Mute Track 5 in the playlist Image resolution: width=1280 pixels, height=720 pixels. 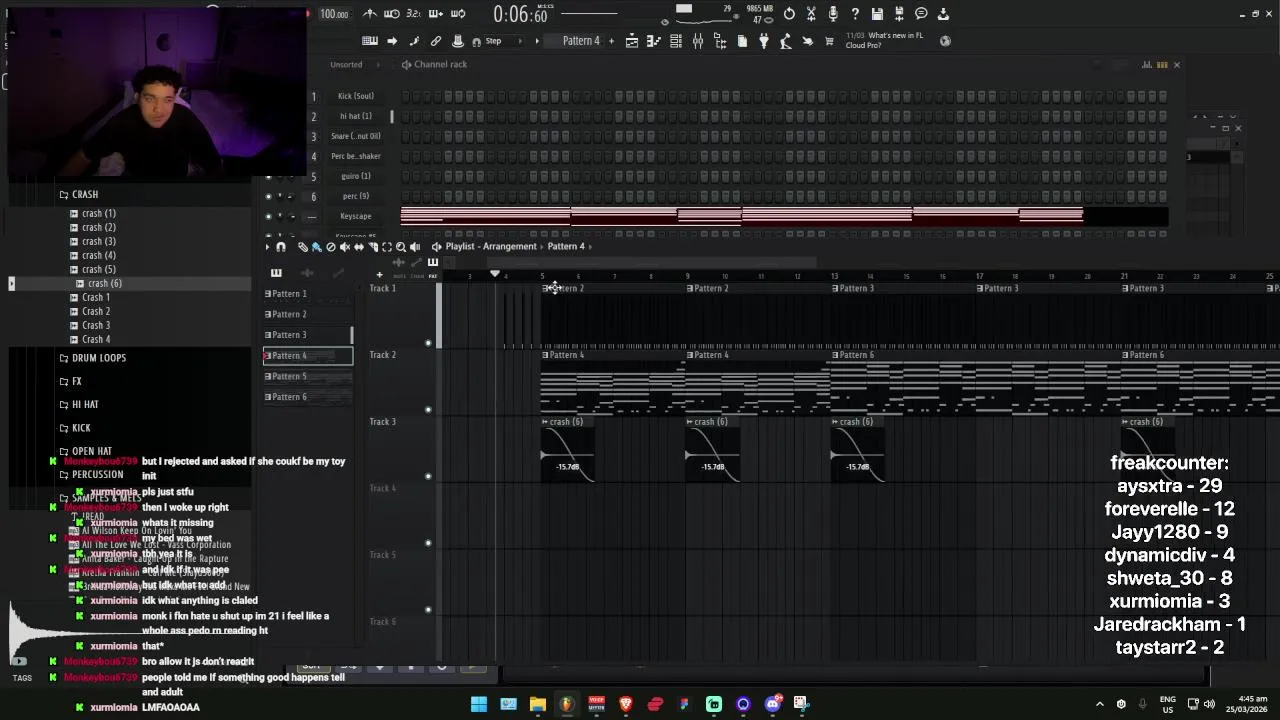[428, 609]
